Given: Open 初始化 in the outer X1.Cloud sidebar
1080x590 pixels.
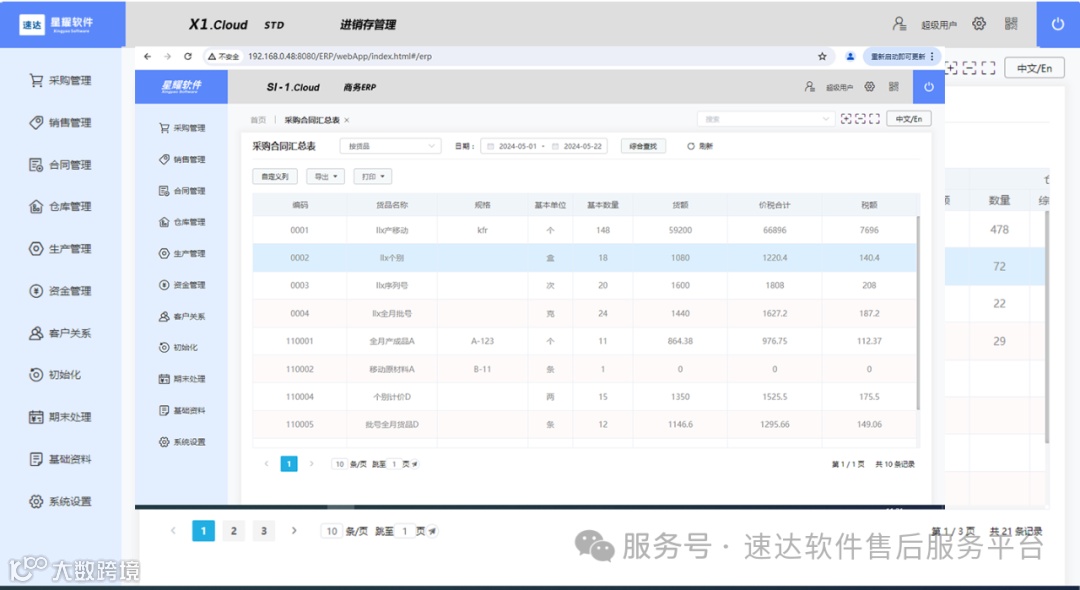Looking at the screenshot, I should (x=55, y=375).
